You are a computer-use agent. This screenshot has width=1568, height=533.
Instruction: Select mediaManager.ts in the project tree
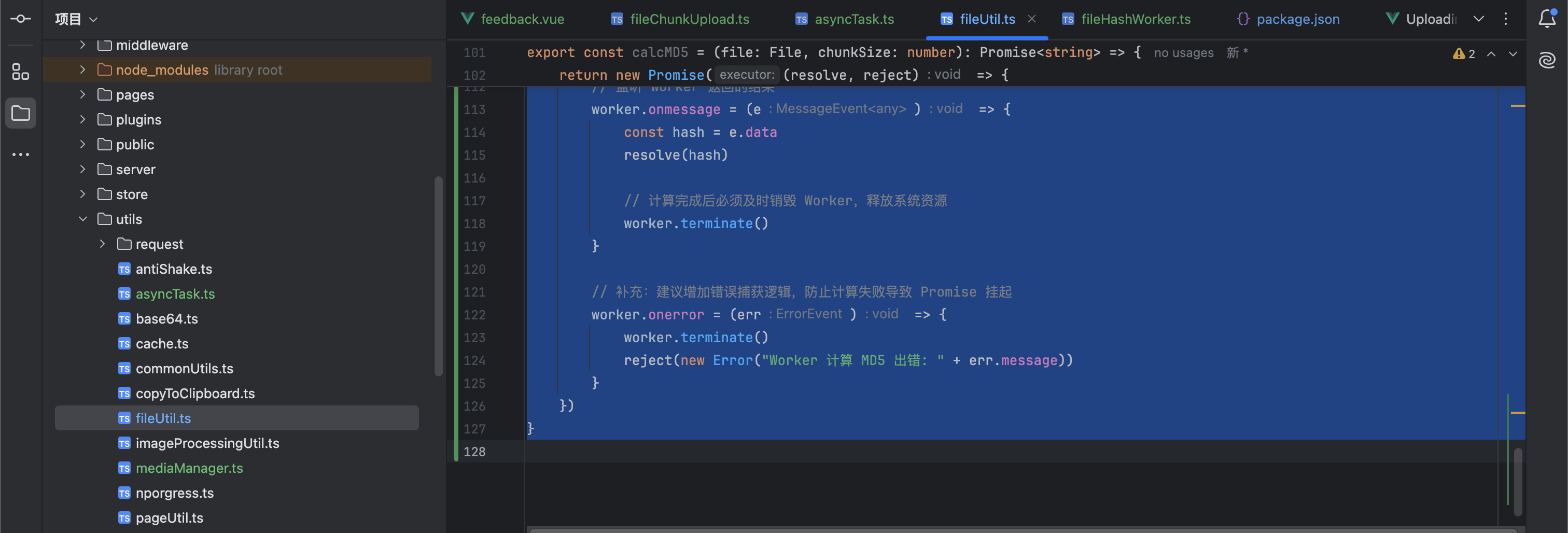189,468
